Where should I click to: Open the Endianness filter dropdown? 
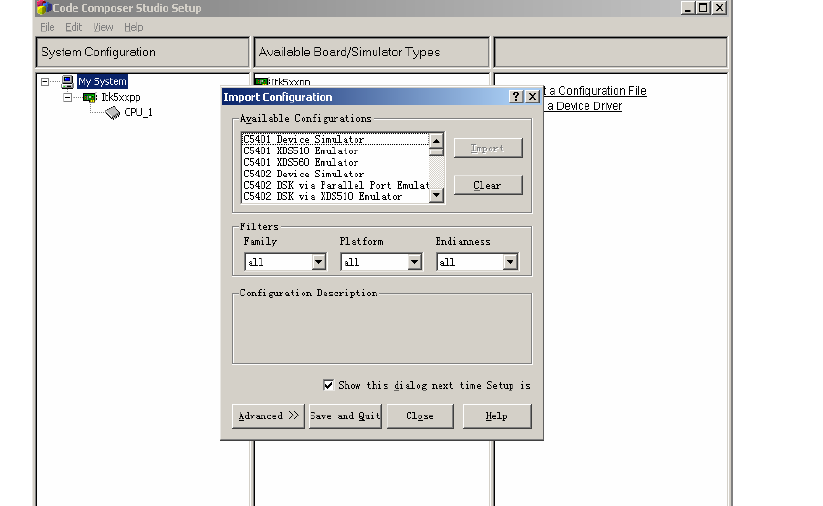coord(510,262)
